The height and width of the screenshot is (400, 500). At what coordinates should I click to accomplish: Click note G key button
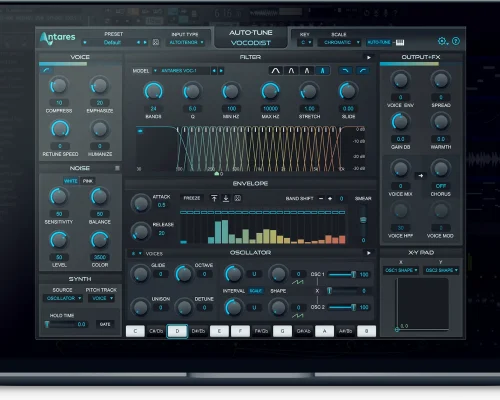(282, 331)
